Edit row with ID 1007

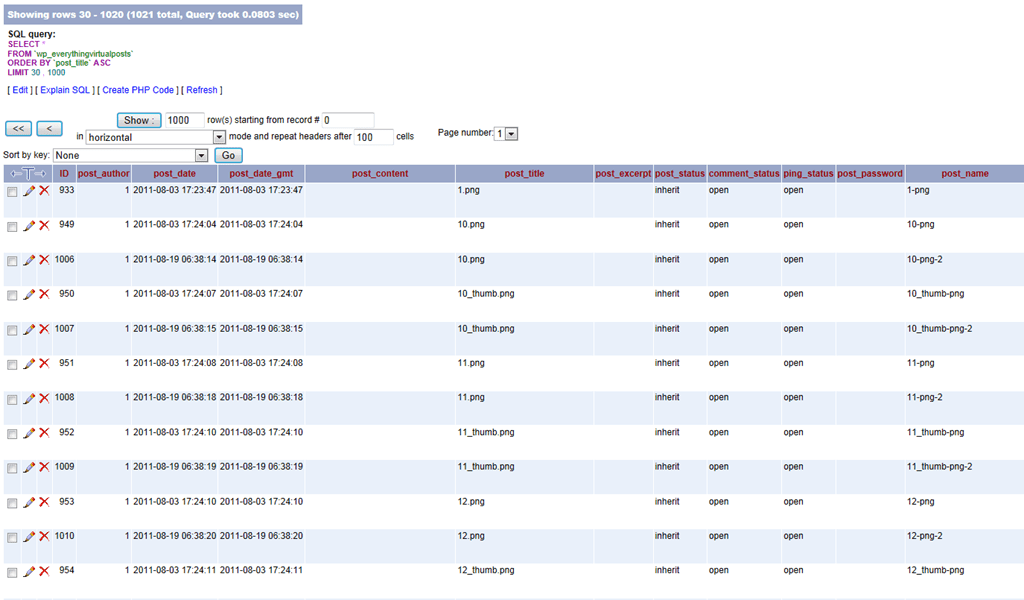[x=29, y=329]
